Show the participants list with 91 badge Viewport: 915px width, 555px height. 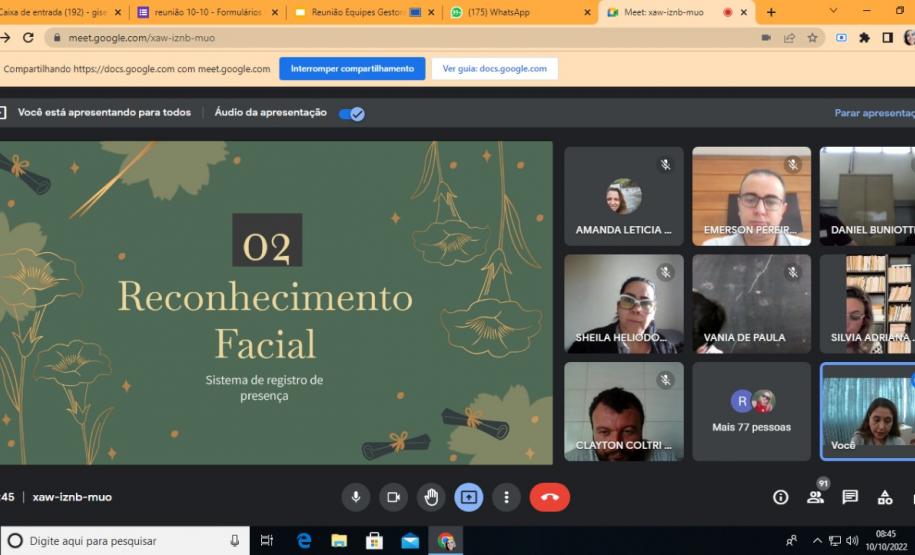[x=815, y=497]
